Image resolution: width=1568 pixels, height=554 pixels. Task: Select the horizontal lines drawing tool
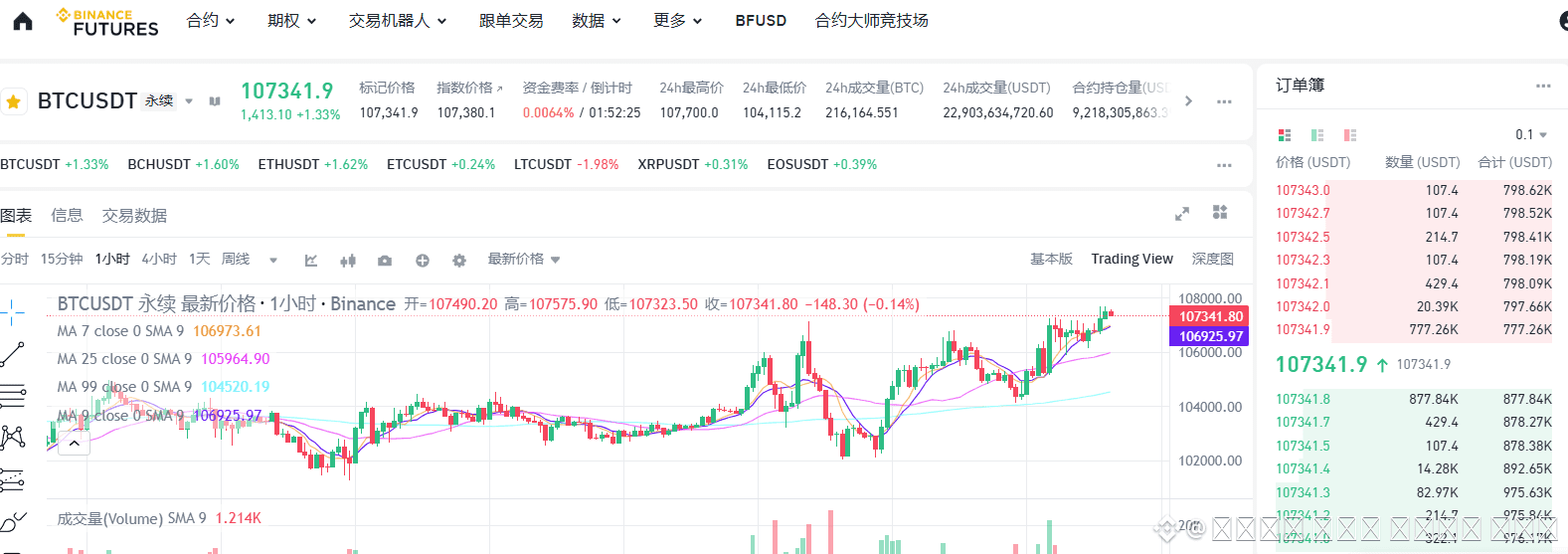(x=13, y=396)
